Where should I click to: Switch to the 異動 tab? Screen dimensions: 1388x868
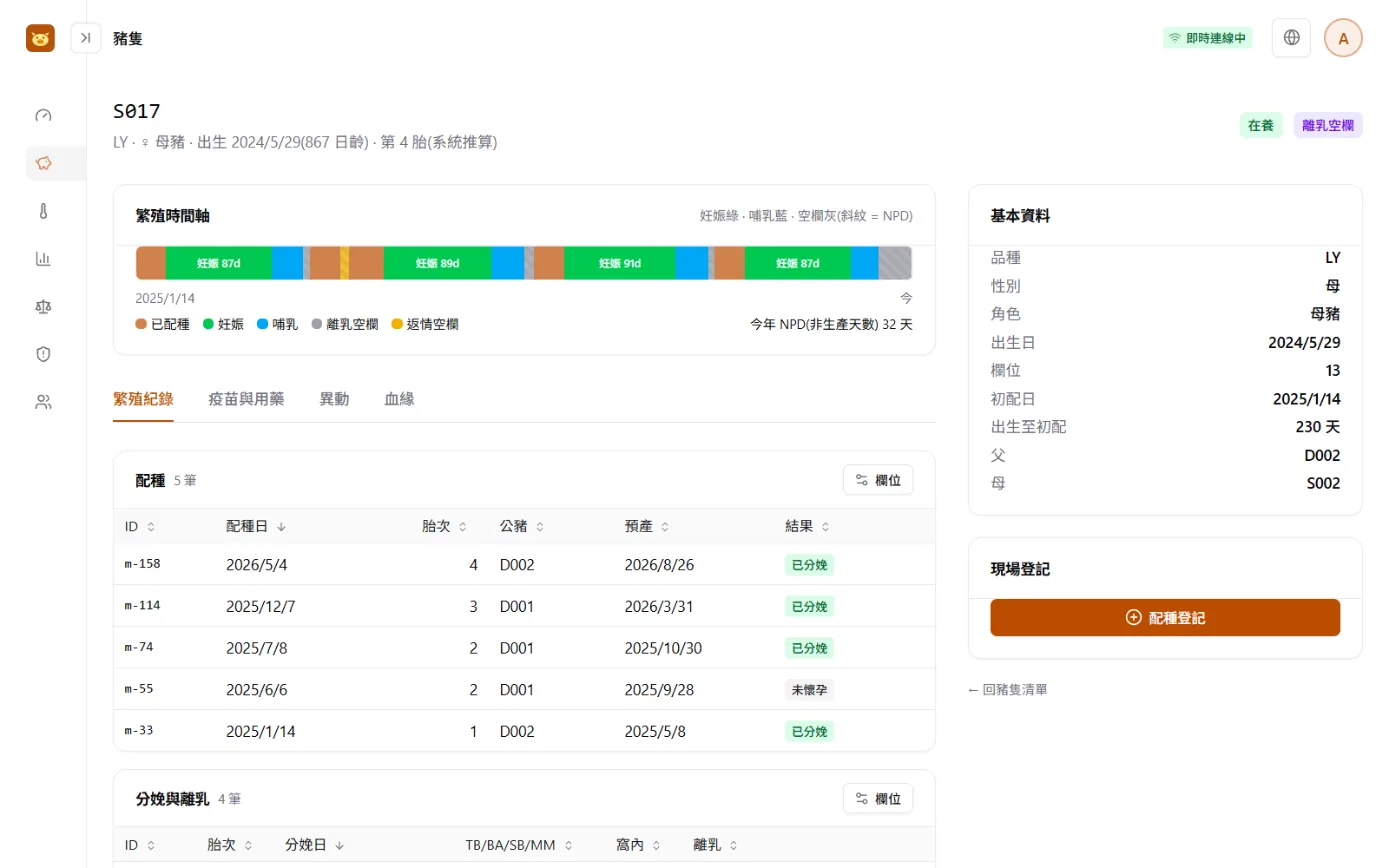[x=334, y=399]
